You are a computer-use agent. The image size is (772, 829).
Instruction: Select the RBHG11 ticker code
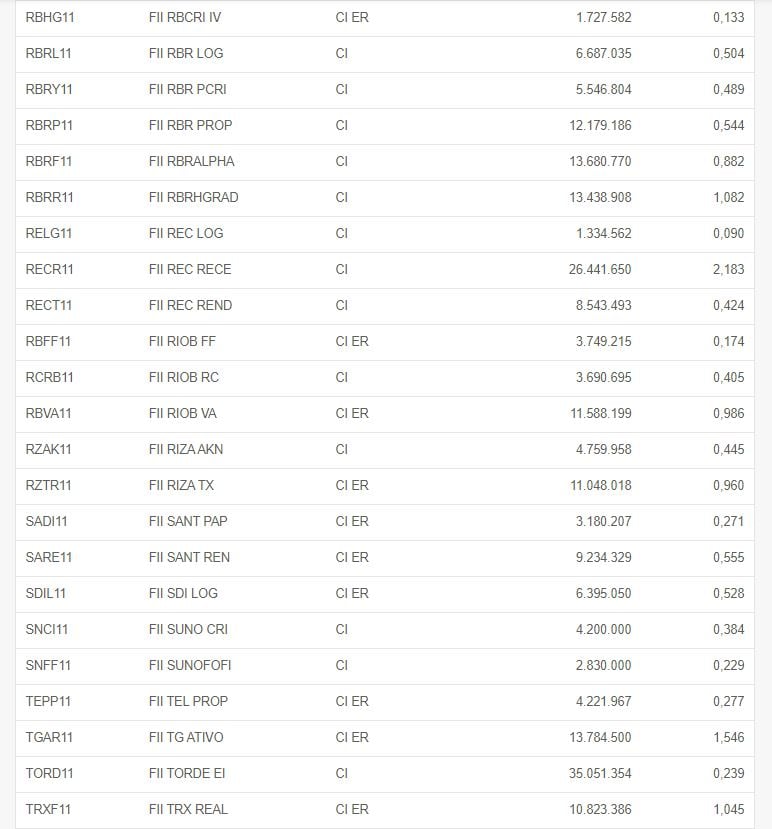coord(50,17)
